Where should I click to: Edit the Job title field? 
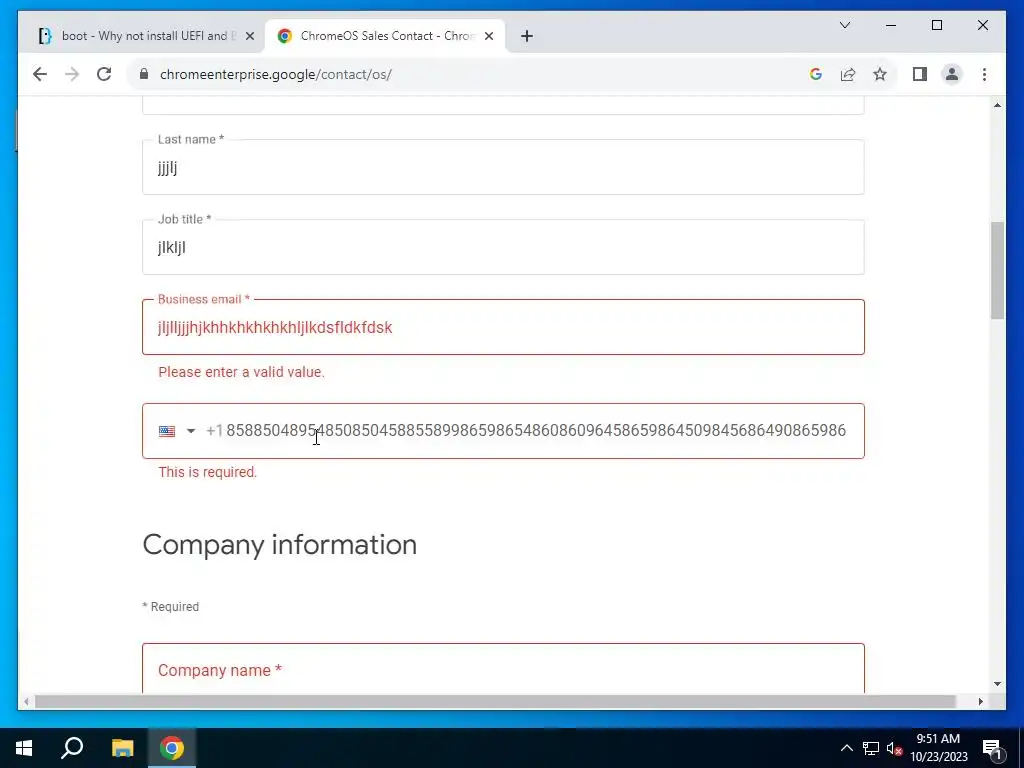pyautogui.click(x=503, y=248)
